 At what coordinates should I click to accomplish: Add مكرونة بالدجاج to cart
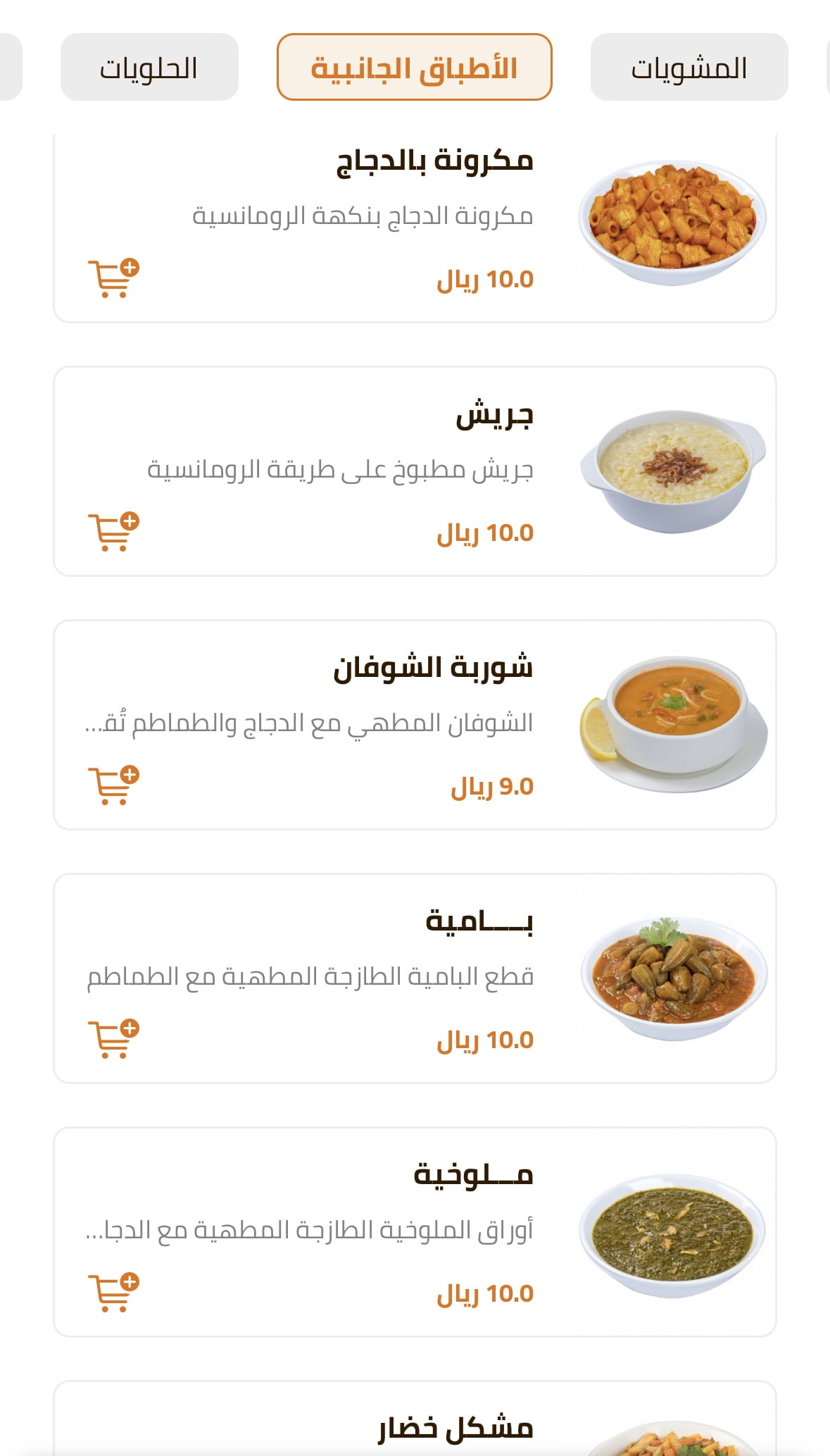click(113, 278)
